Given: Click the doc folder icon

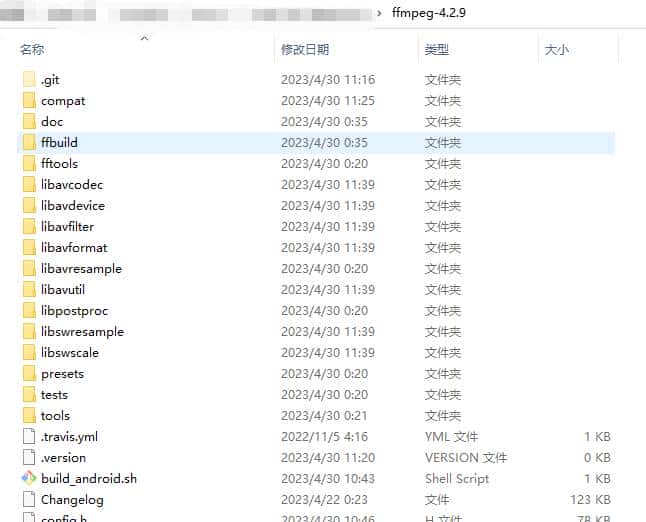Looking at the screenshot, I should point(29,122).
